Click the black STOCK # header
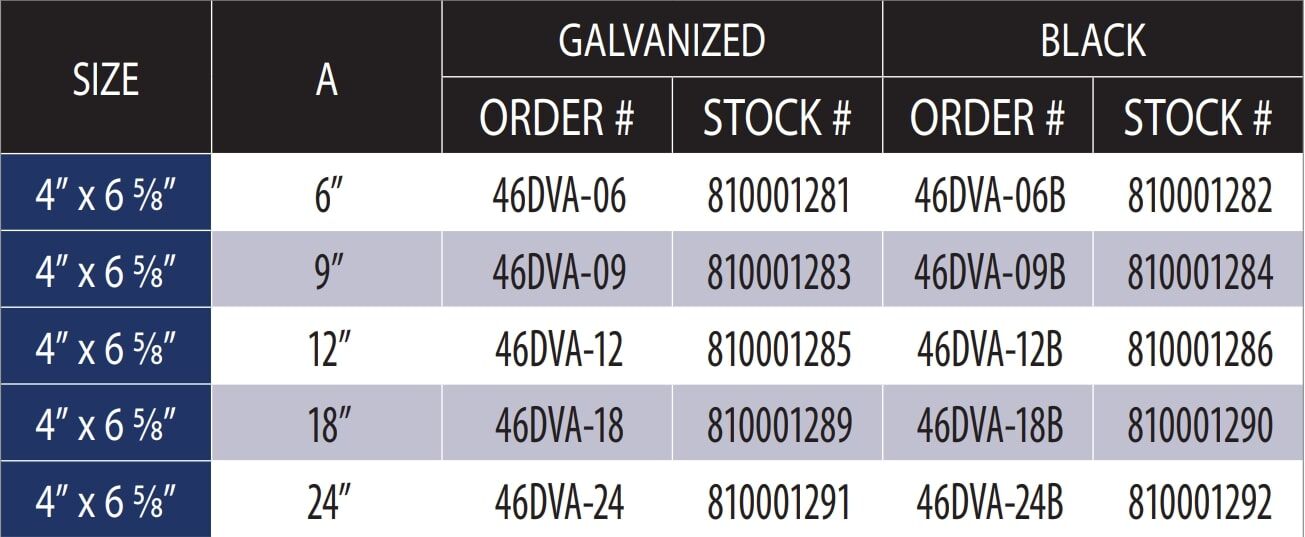The width and height of the screenshot is (1305, 537). coord(1198,119)
